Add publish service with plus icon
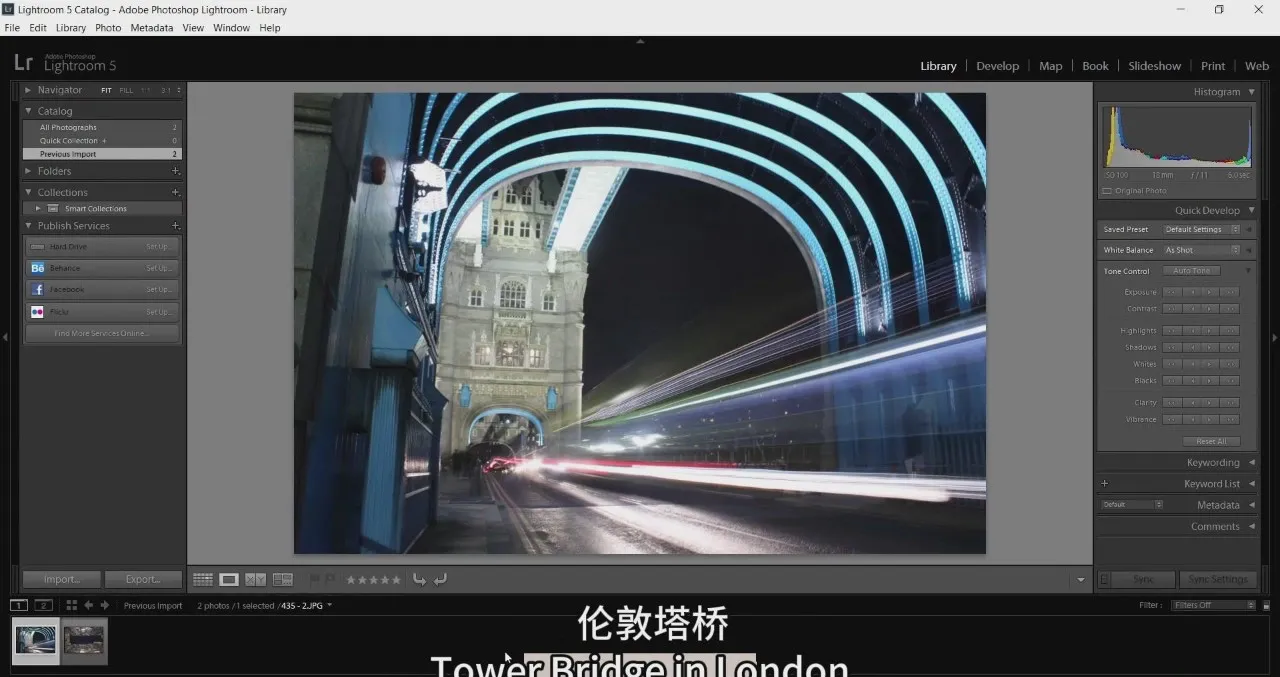The width and height of the screenshot is (1280, 677). (x=175, y=226)
